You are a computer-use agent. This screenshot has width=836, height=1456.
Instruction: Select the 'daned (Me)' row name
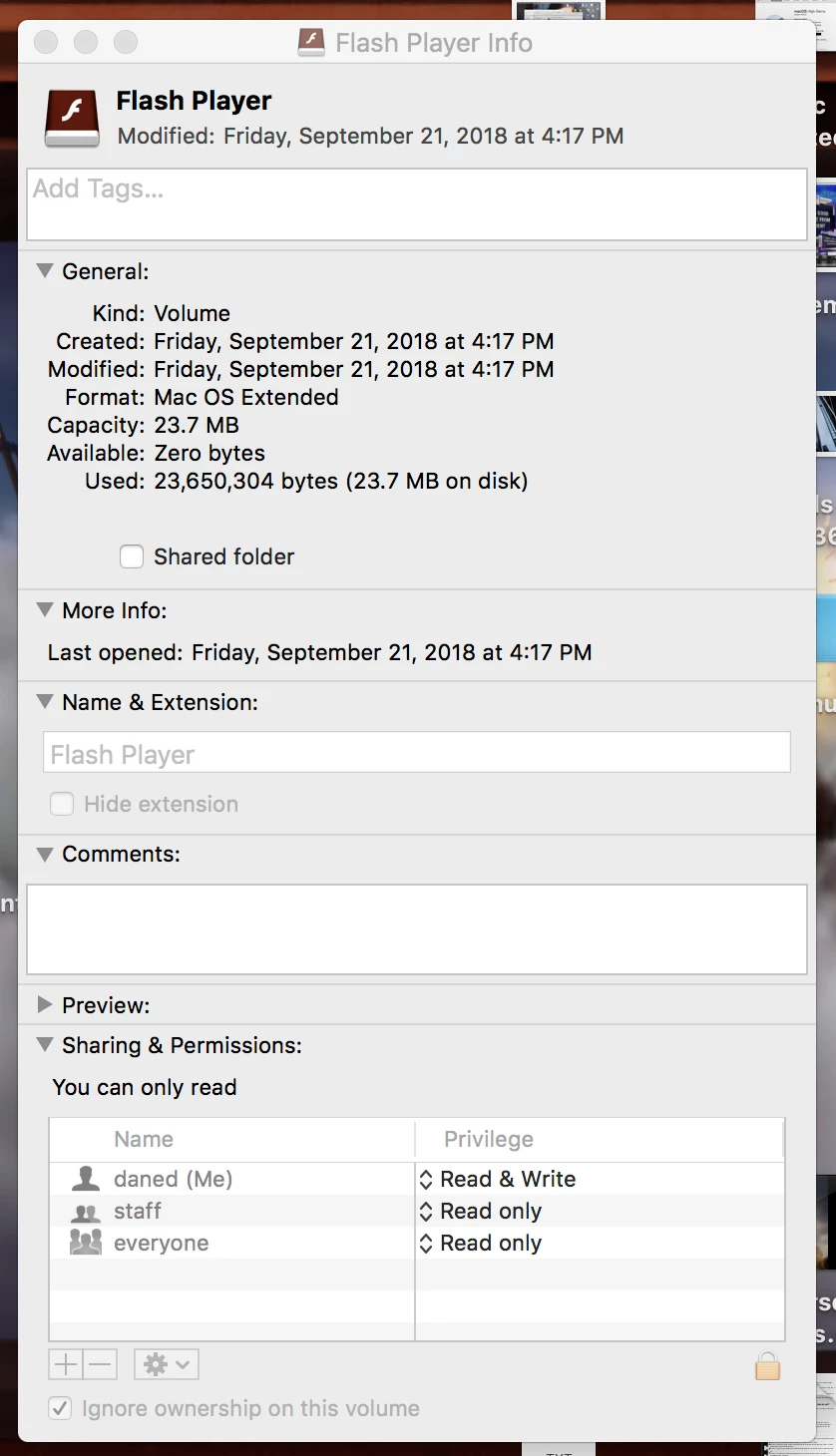pos(174,1179)
